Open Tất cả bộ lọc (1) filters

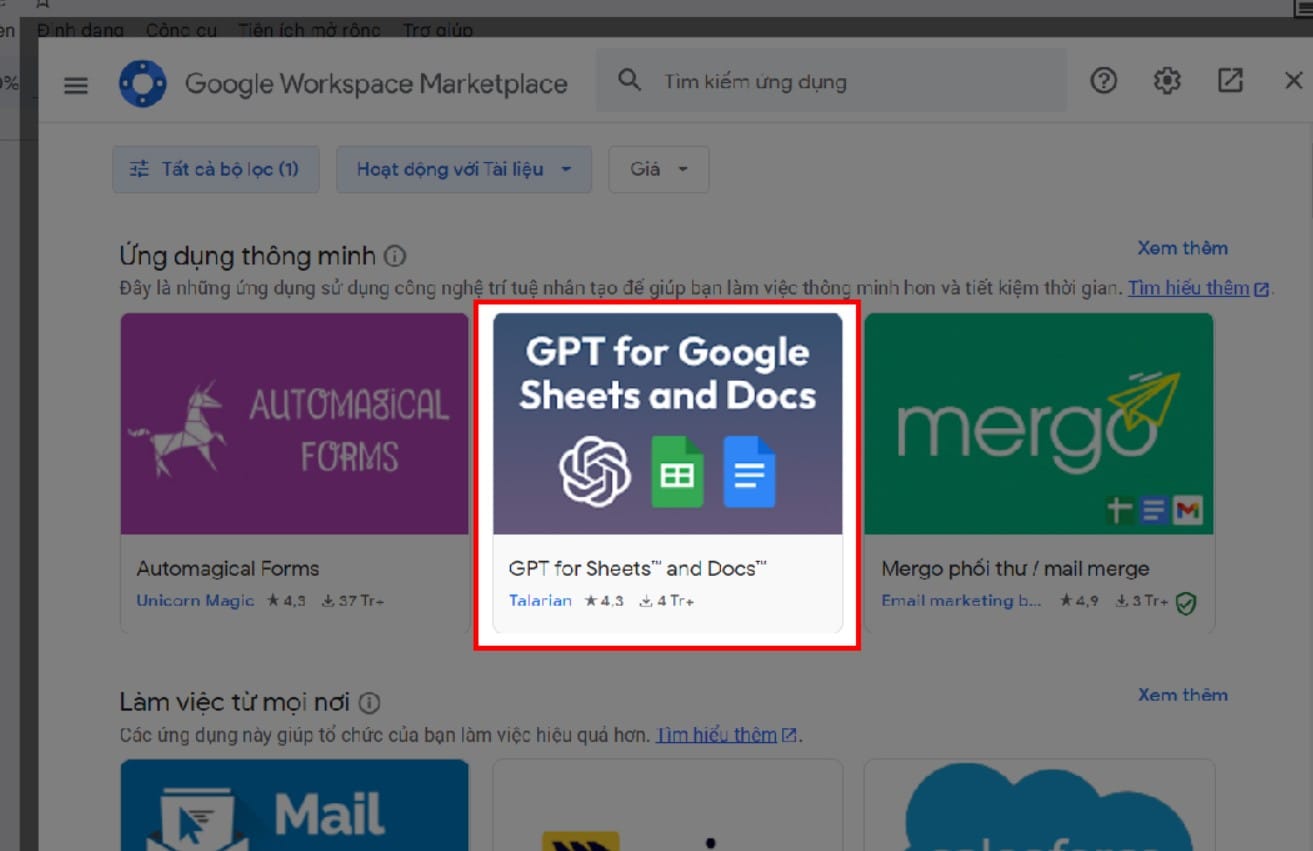click(x=216, y=169)
